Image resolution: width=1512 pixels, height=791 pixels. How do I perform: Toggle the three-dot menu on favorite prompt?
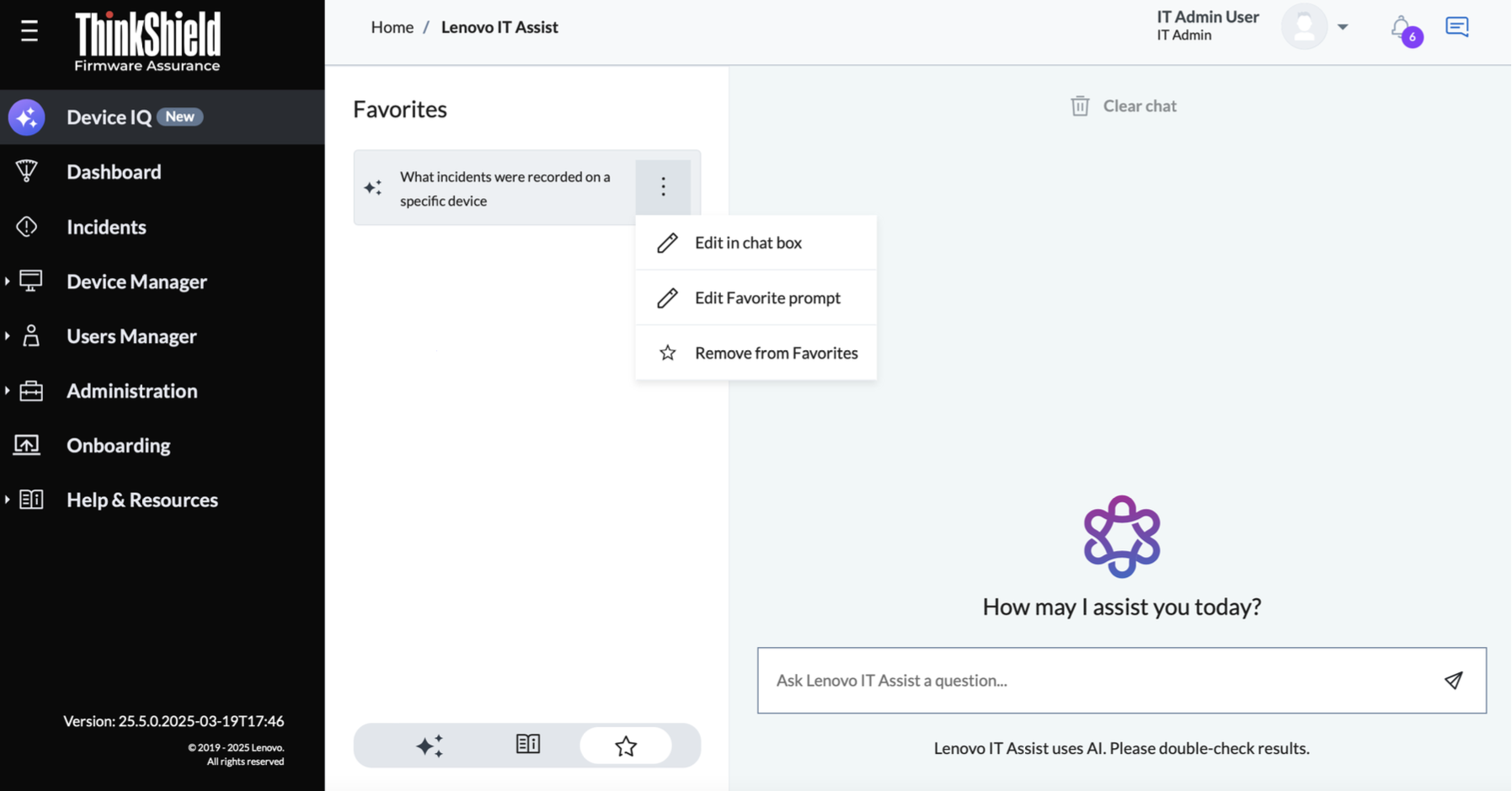tap(663, 186)
